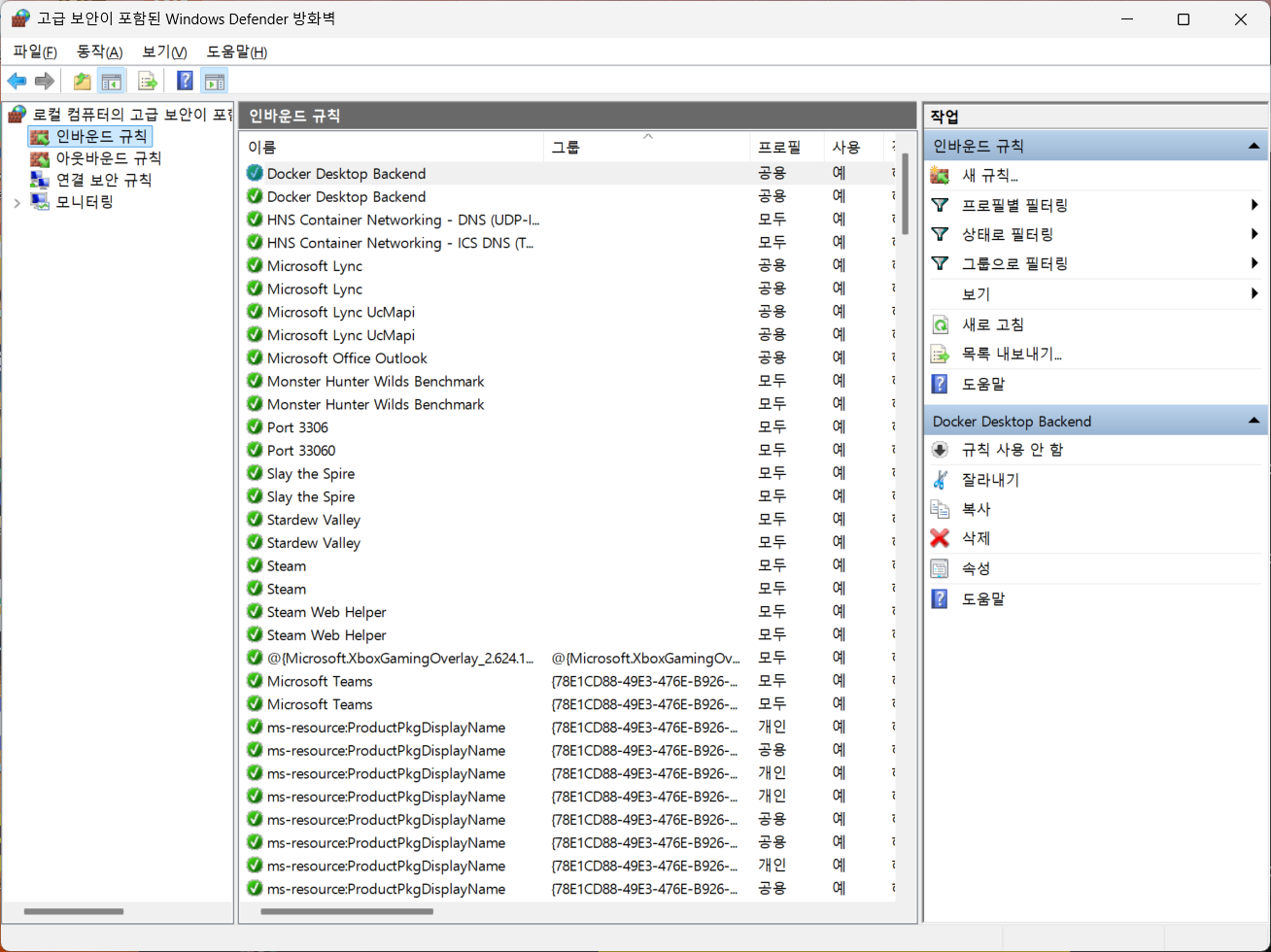The image size is (1271, 952).
Task: Toggle the Show/Hide Console Tree icon
Action: click(112, 81)
